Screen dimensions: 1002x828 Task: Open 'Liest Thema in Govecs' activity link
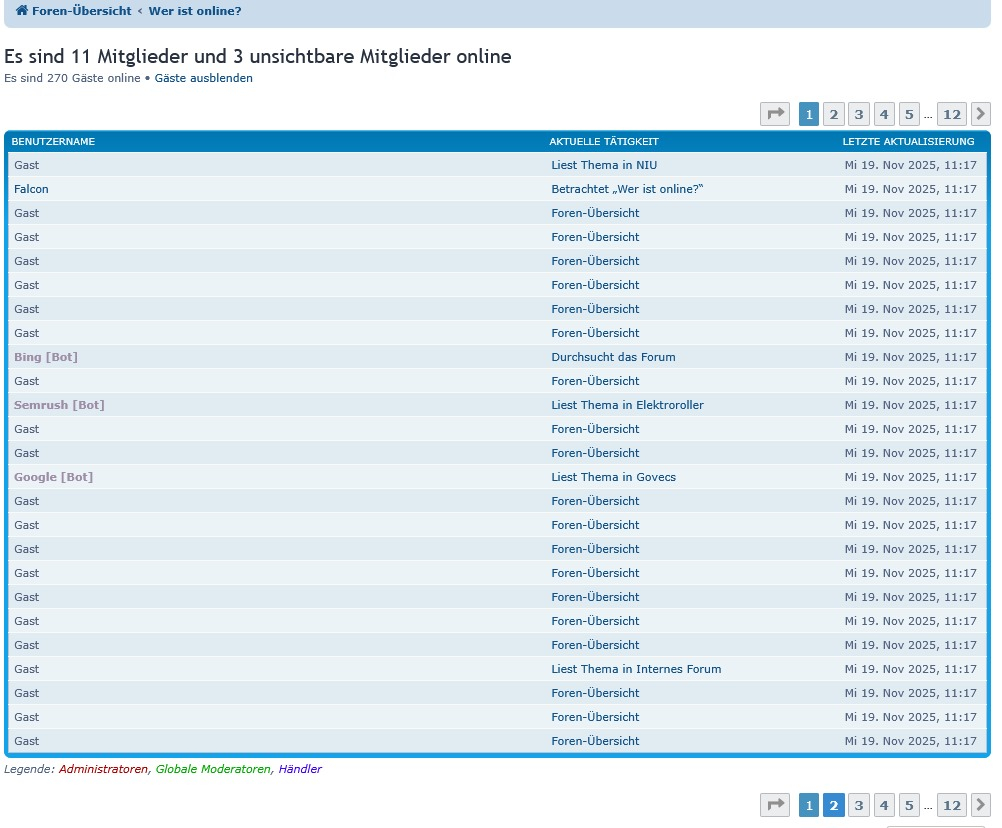pos(613,477)
